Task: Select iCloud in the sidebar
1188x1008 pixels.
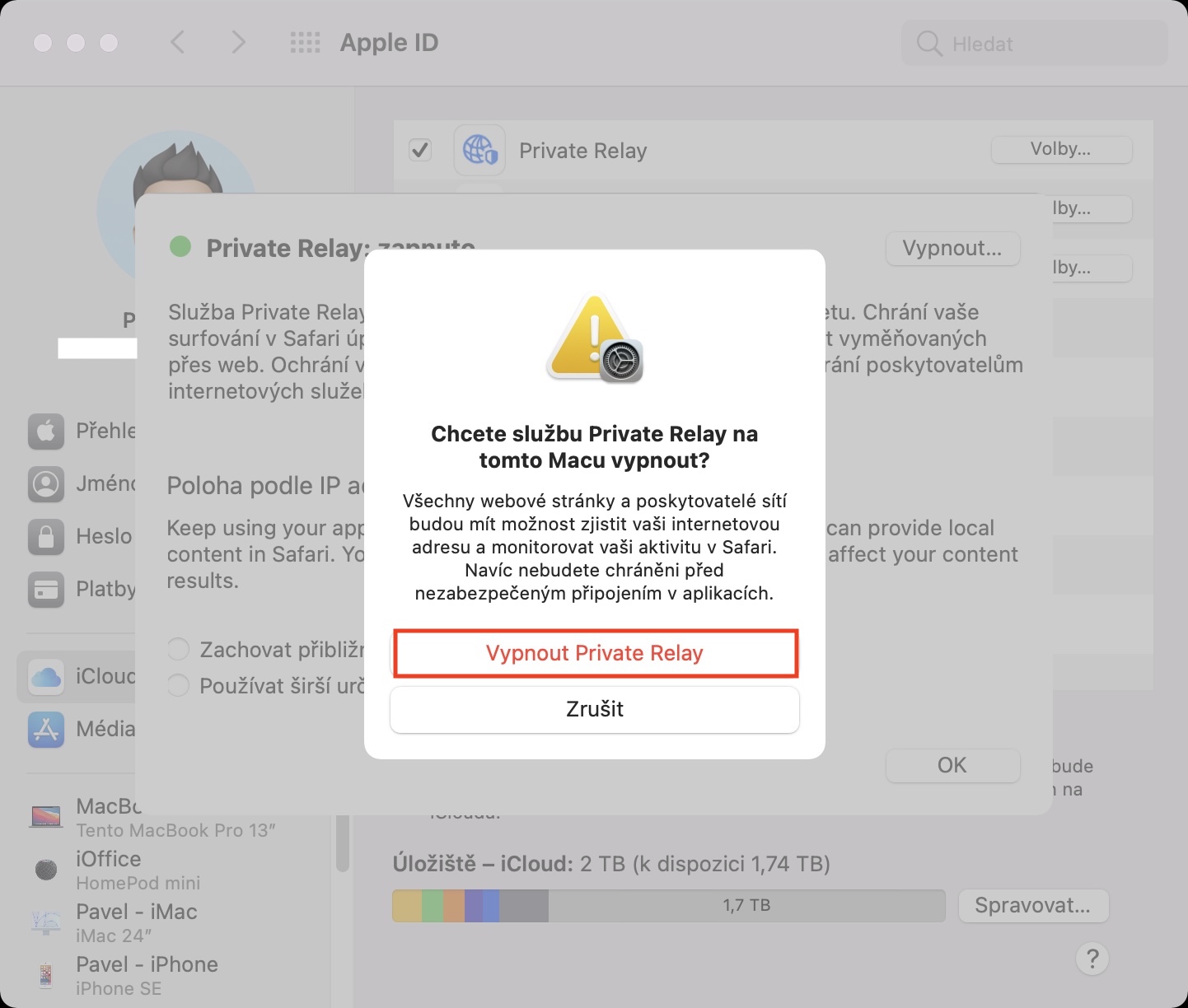Action: (x=77, y=676)
